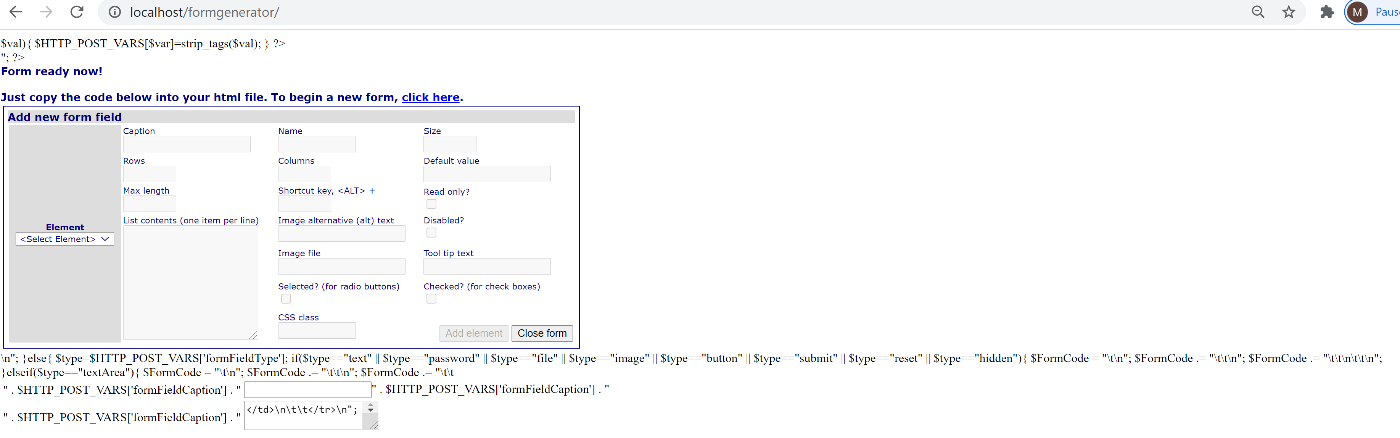Screen dimensions: 1400x438
Task: Open zoom magnifier icon in address bar
Action: coord(1258,12)
